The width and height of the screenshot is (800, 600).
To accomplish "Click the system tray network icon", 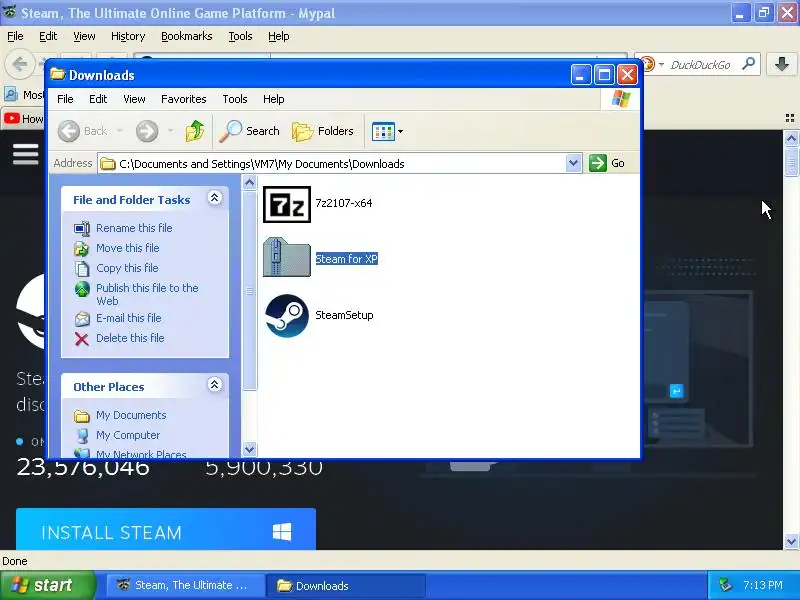I will pos(725,585).
